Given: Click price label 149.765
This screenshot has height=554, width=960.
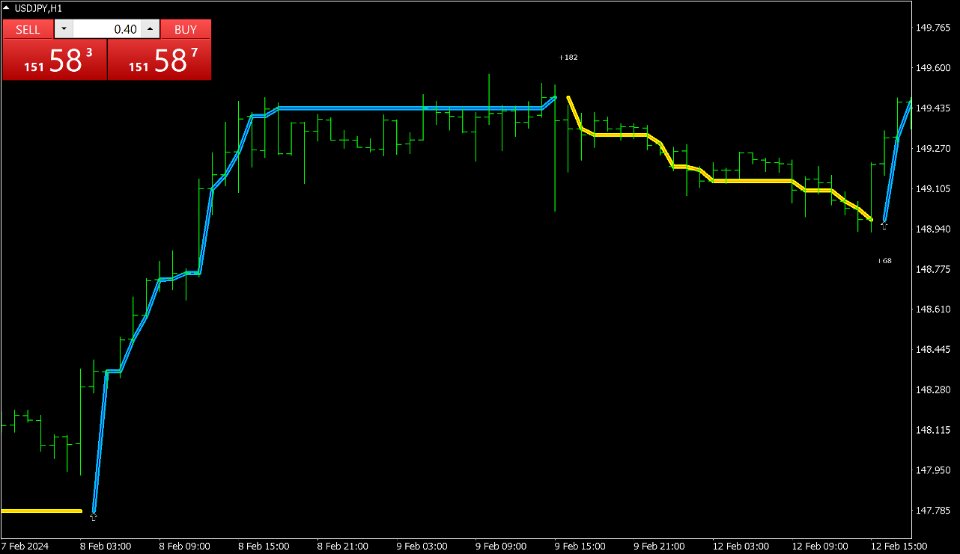Looking at the screenshot, I should point(933,28).
